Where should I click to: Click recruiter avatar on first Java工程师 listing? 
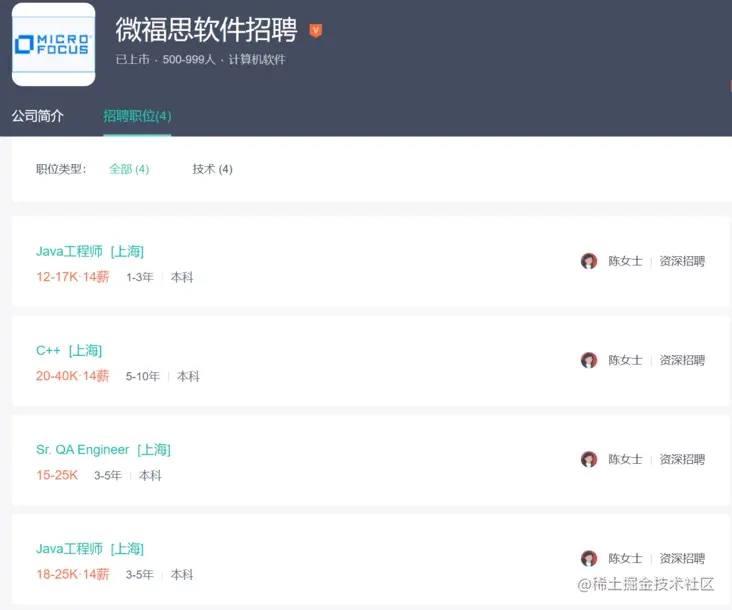pos(589,261)
